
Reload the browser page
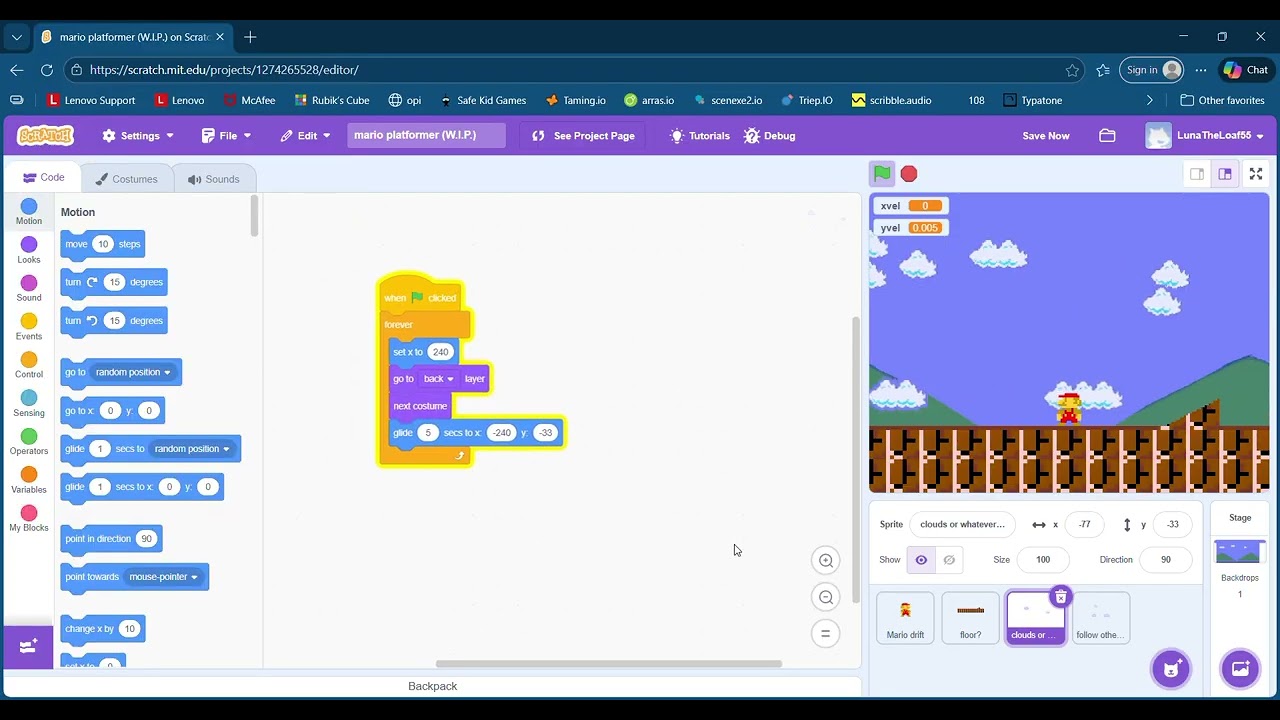47,70
